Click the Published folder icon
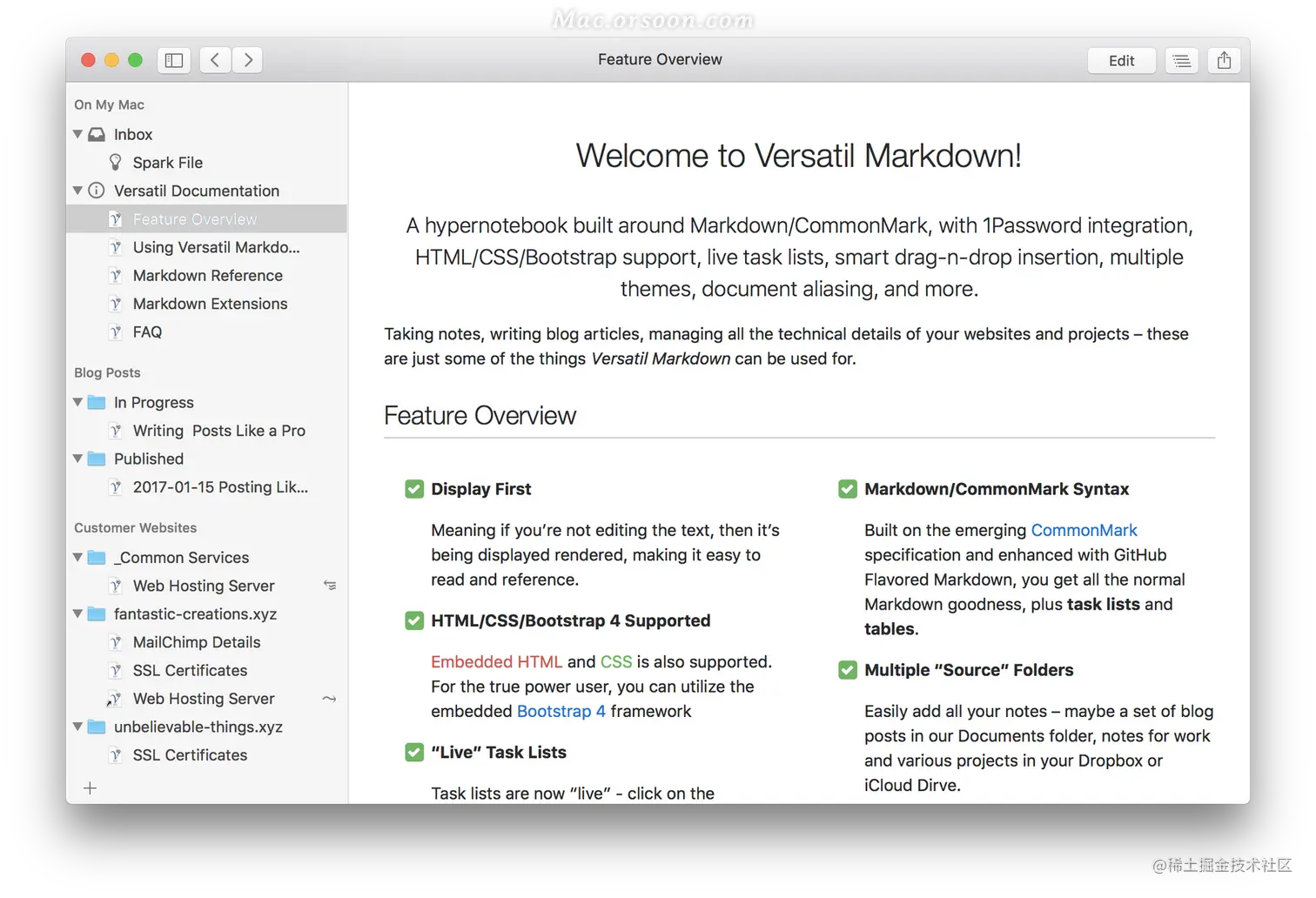 97,459
